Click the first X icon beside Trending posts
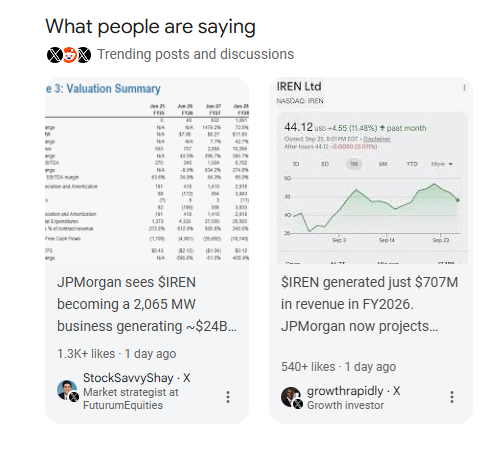Screen dimensions: 483x449 pyautogui.click(x=54, y=55)
